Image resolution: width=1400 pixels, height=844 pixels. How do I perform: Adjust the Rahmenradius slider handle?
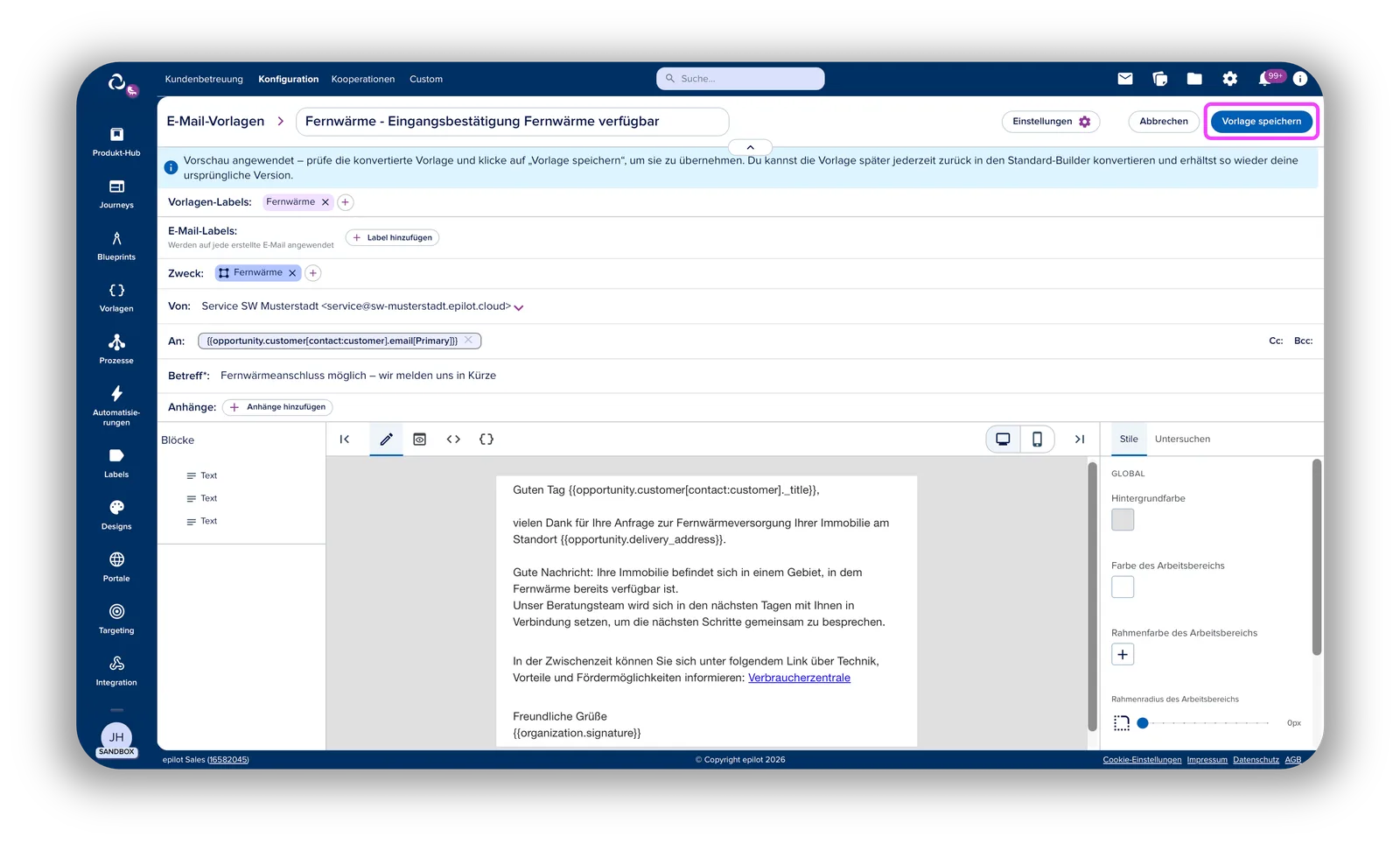coord(1143,723)
